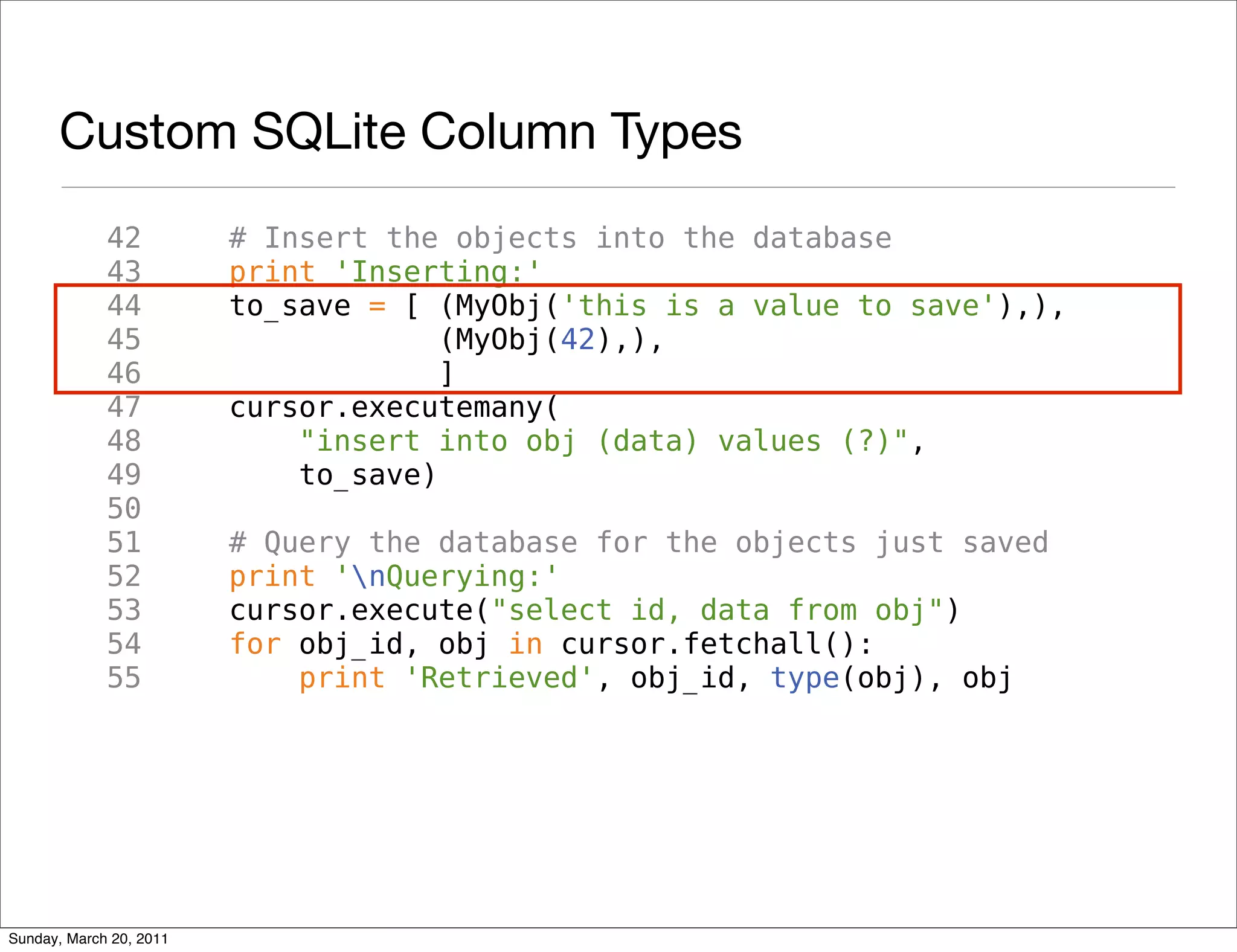
Task: Click line number 43
Action: (124, 272)
